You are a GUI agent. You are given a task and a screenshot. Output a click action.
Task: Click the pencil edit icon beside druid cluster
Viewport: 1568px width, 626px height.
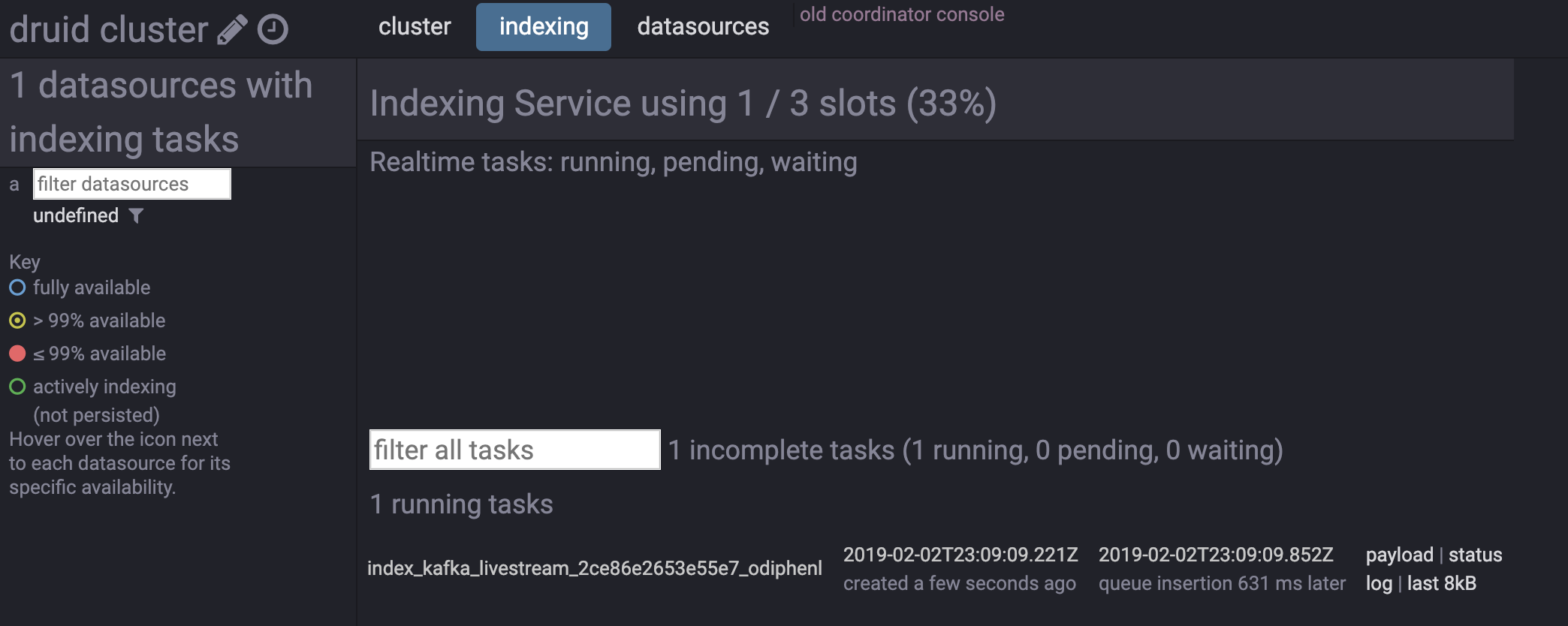[232, 30]
